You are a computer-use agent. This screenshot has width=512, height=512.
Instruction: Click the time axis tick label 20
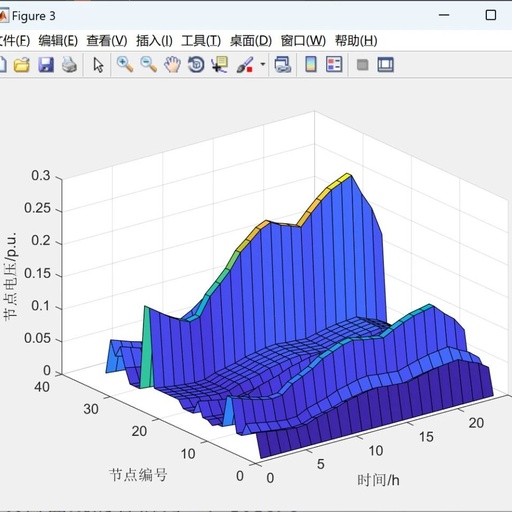476,423
